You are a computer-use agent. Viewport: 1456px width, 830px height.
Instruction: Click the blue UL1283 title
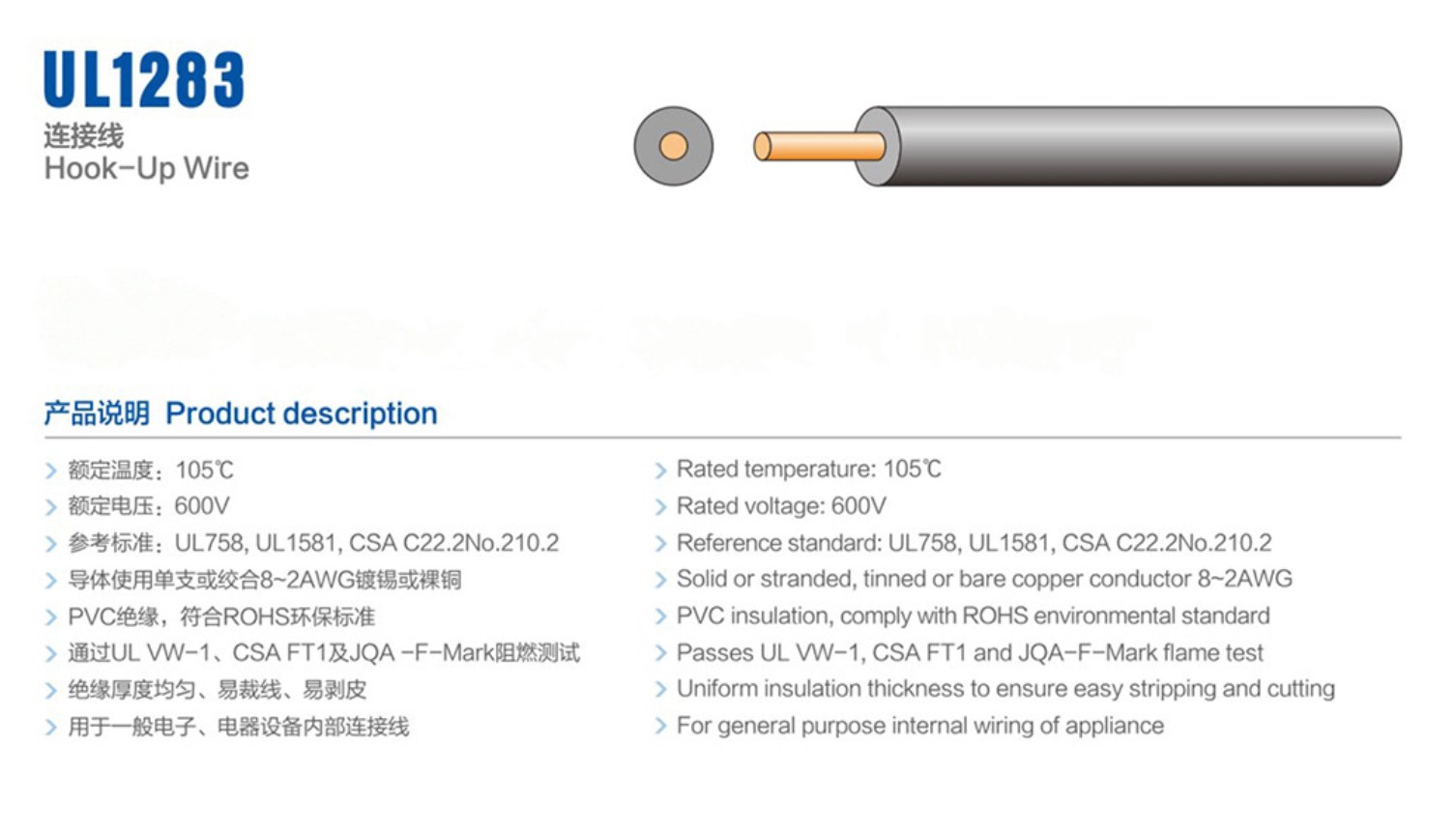[144, 79]
